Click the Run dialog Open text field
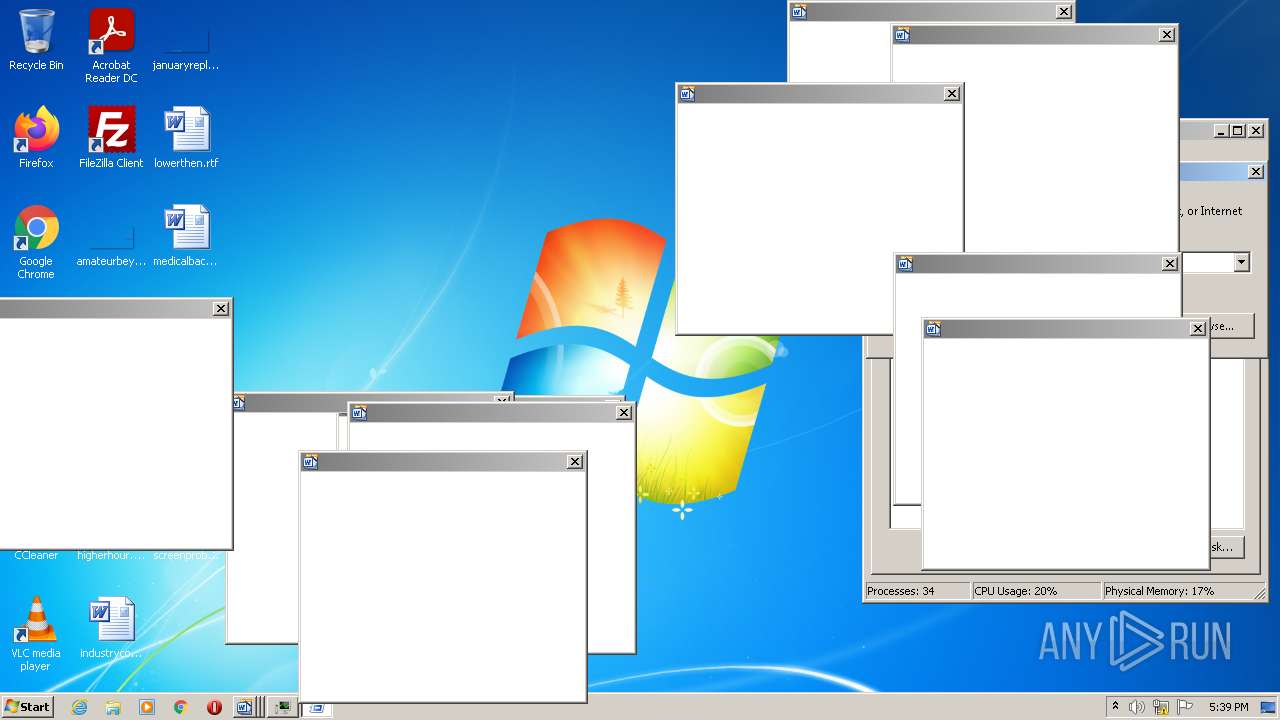The width and height of the screenshot is (1280, 720). point(1207,263)
